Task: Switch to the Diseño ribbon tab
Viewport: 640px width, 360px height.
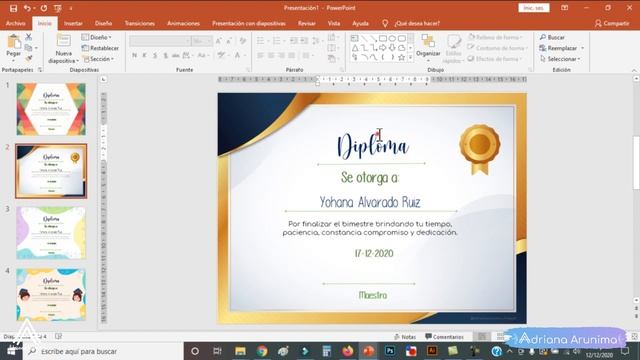Action: (103, 23)
